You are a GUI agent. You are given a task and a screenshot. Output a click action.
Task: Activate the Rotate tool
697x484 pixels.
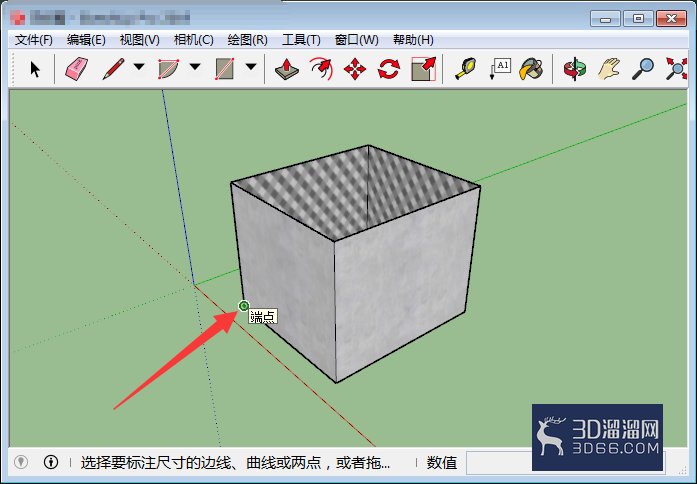389,69
